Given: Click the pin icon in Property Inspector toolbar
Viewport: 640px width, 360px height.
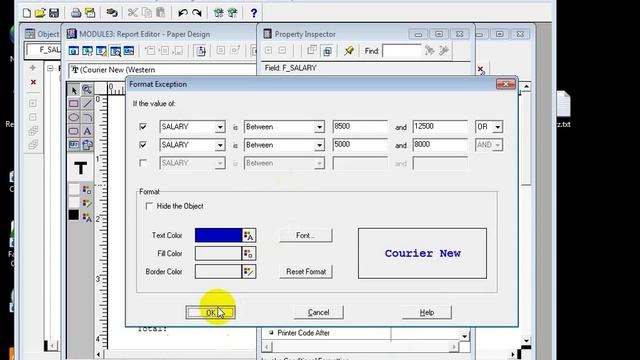Looking at the screenshot, I should coord(349,51).
